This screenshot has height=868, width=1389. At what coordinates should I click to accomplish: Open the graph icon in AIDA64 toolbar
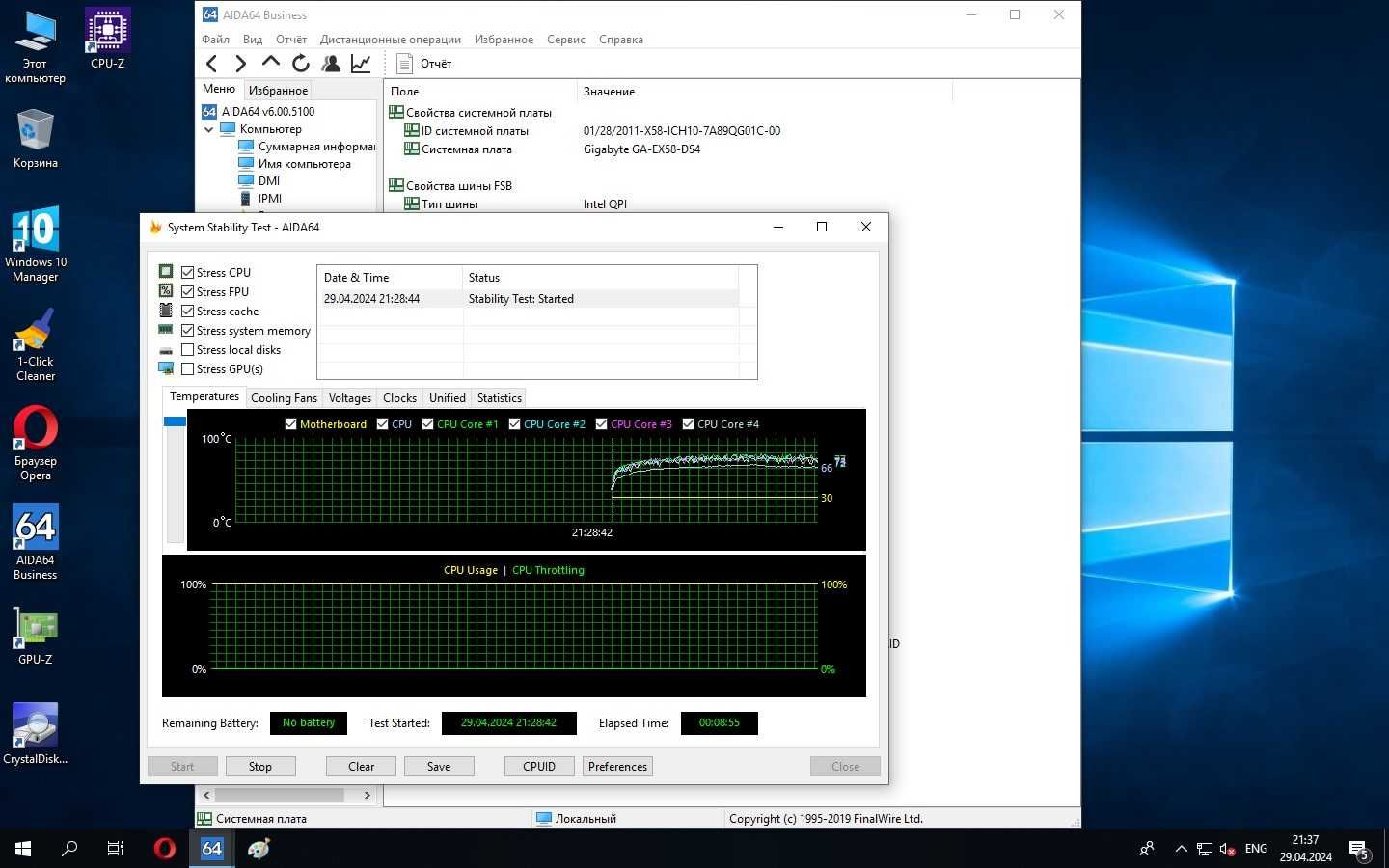(x=361, y=64)
